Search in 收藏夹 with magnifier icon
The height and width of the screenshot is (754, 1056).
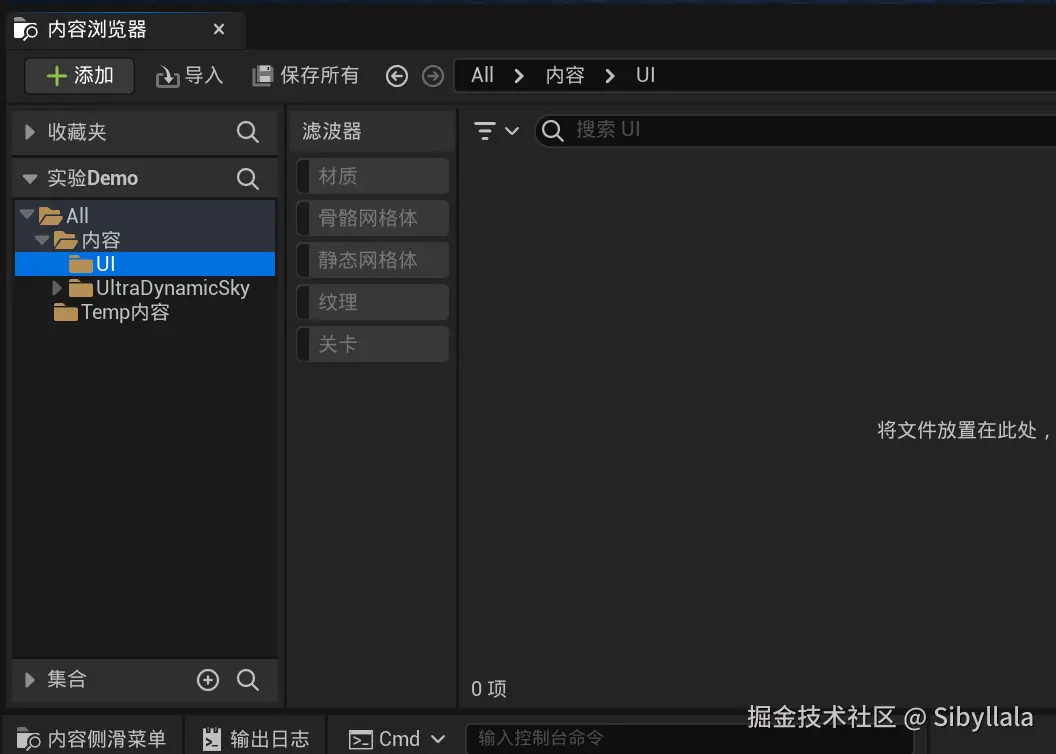pos(248,132)
